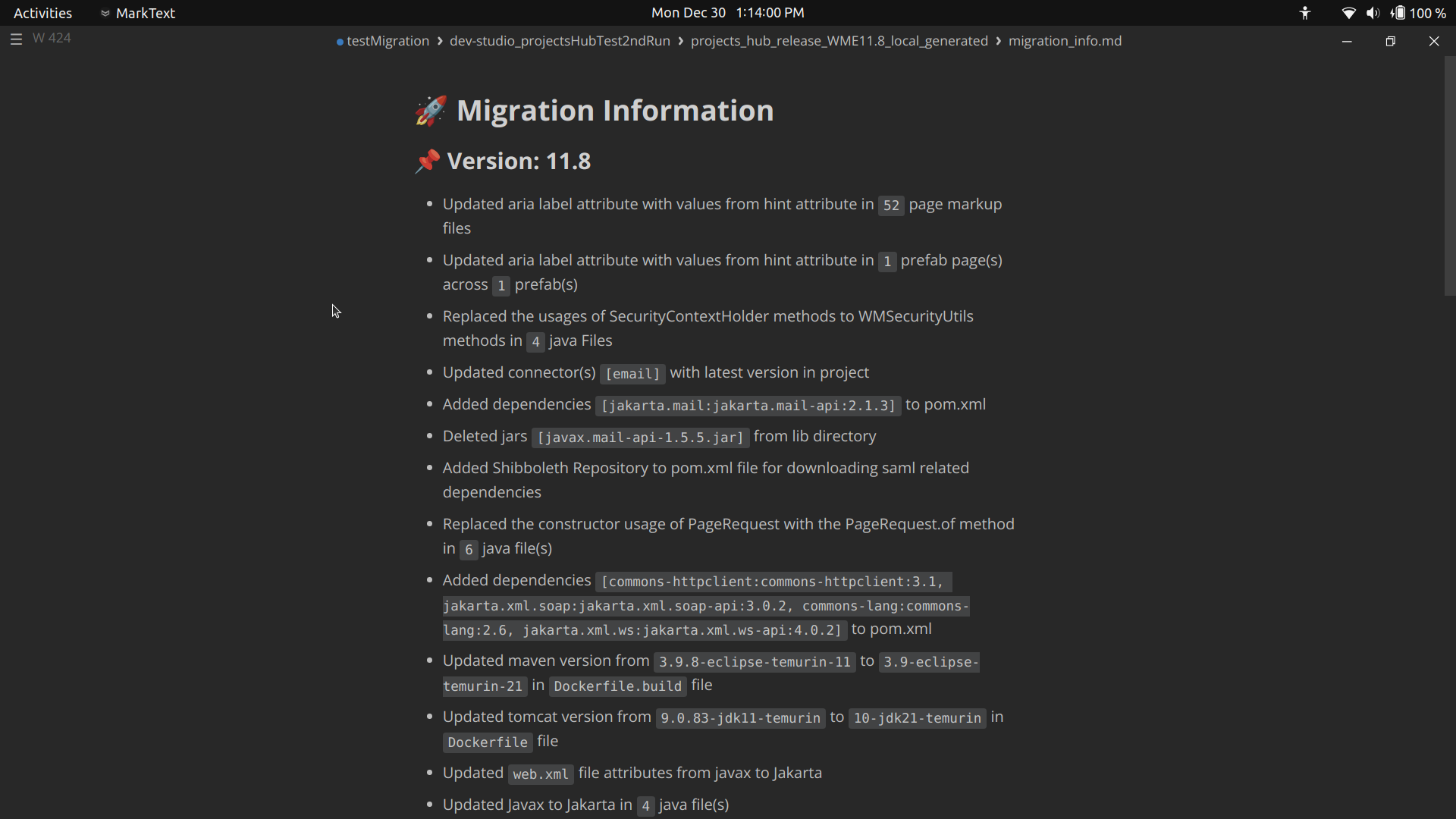Expand the chevron next to MarkText label
The height and width of the screenshot is (819, 1456).
[106, 13]
